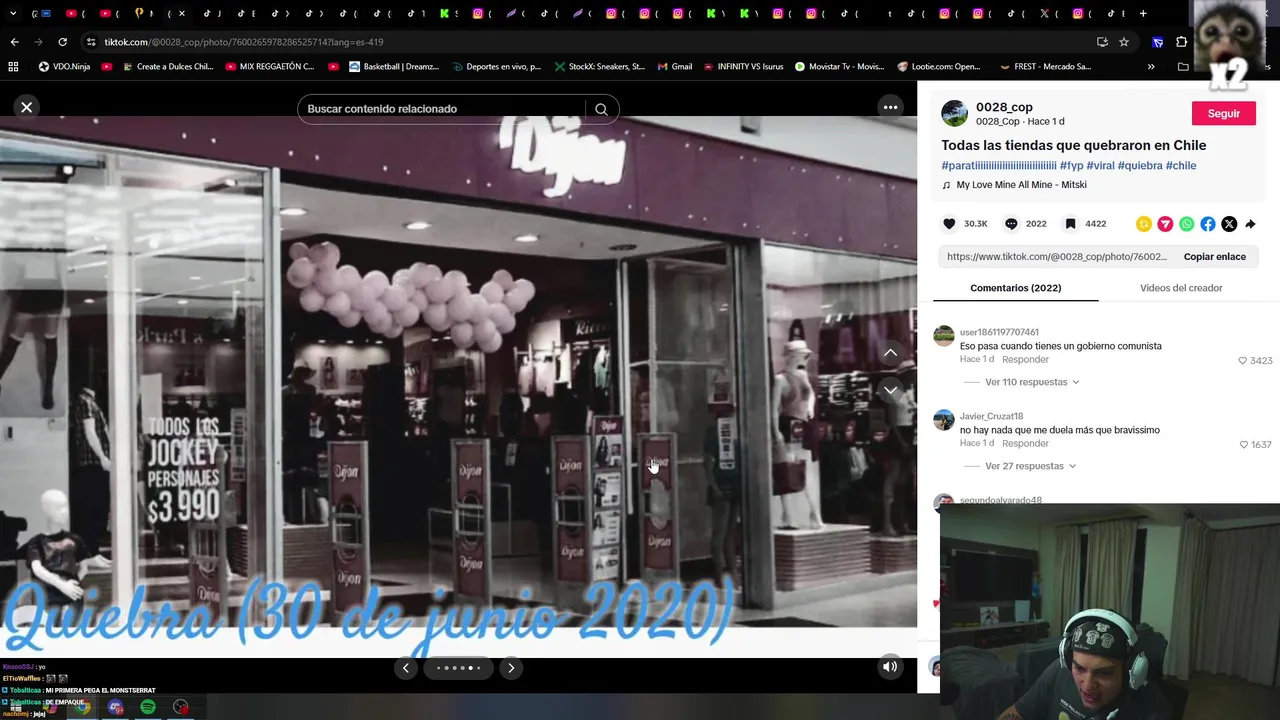
Task: Show more bookmarks with double chevron
Action: point(1151,67)
